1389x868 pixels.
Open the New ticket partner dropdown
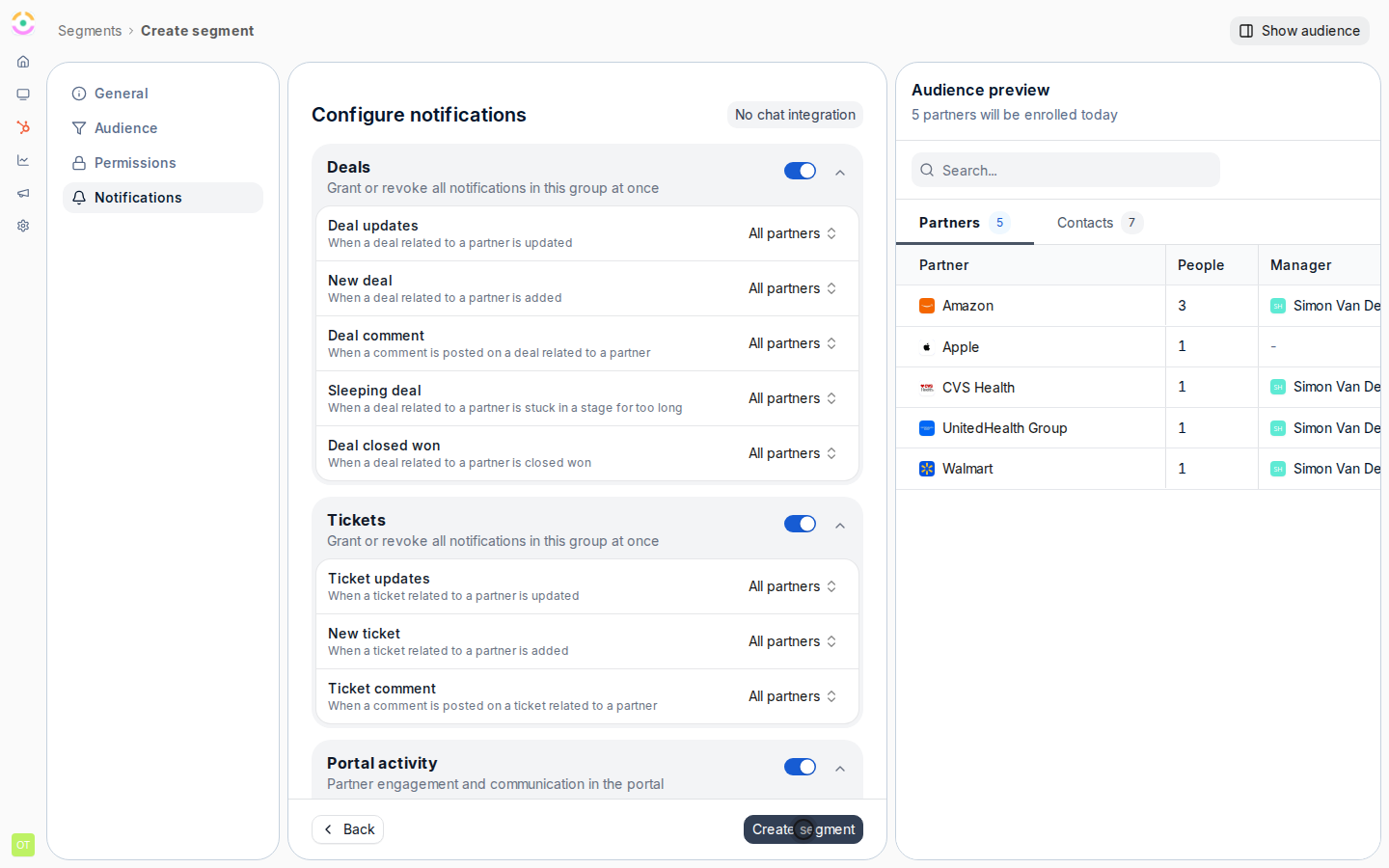pos(793,641)
